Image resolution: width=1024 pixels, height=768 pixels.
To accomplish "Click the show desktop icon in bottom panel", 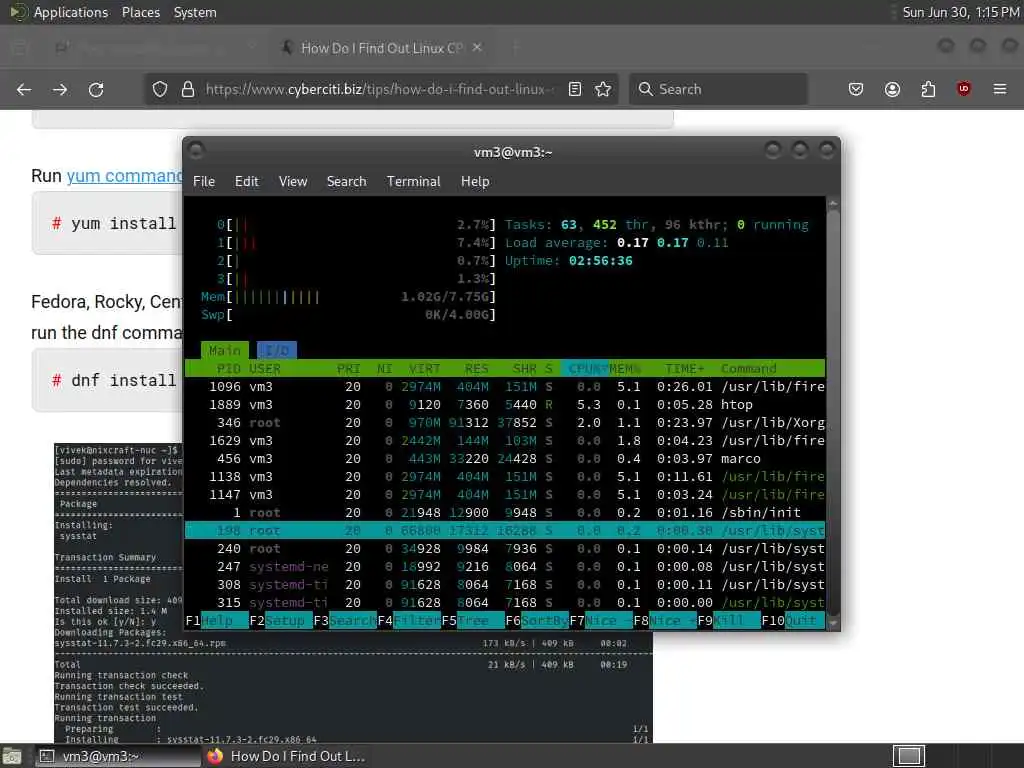I will click(x=12, y=756).
